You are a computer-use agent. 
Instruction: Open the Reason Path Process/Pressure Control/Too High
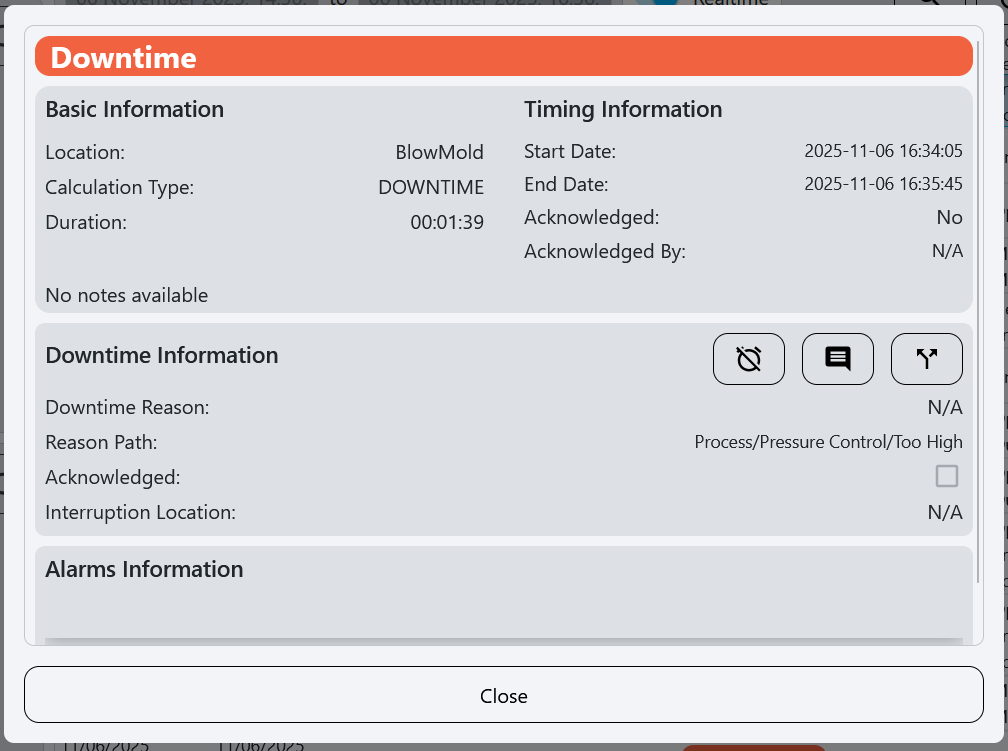coord(828,441)
